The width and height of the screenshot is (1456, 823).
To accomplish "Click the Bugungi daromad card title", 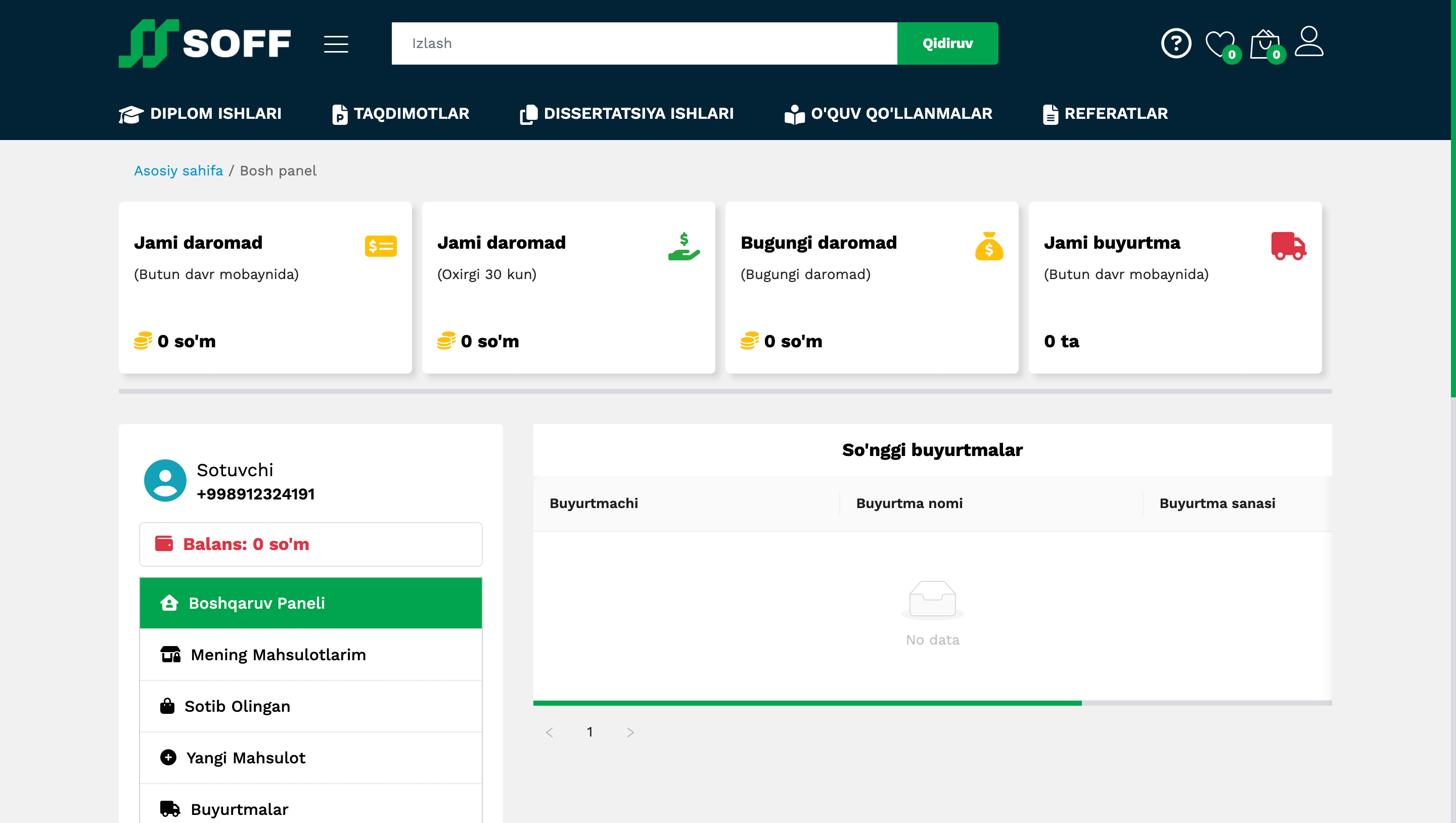I will 818,243.
